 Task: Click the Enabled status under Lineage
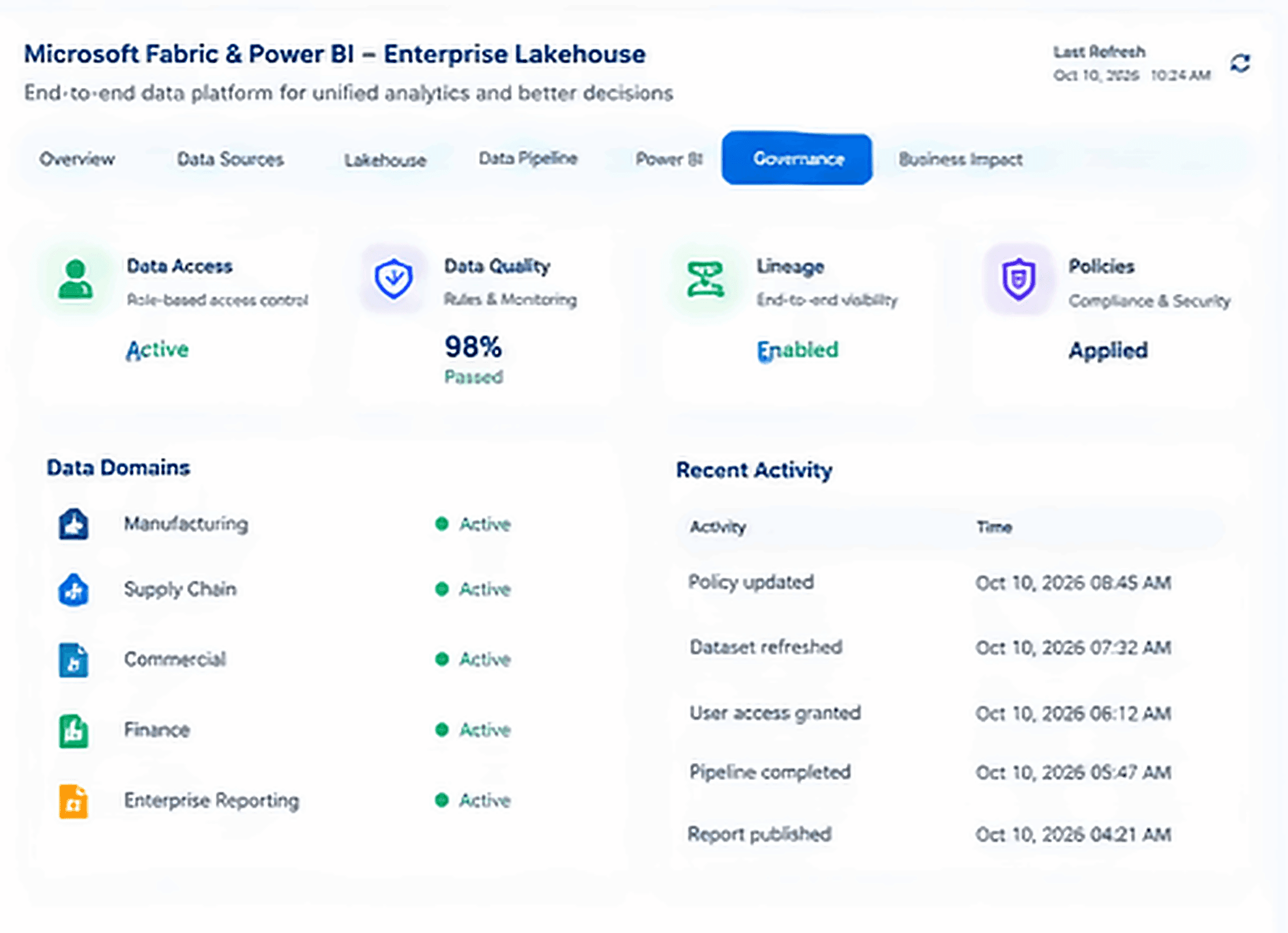click(x=797, y=350)
